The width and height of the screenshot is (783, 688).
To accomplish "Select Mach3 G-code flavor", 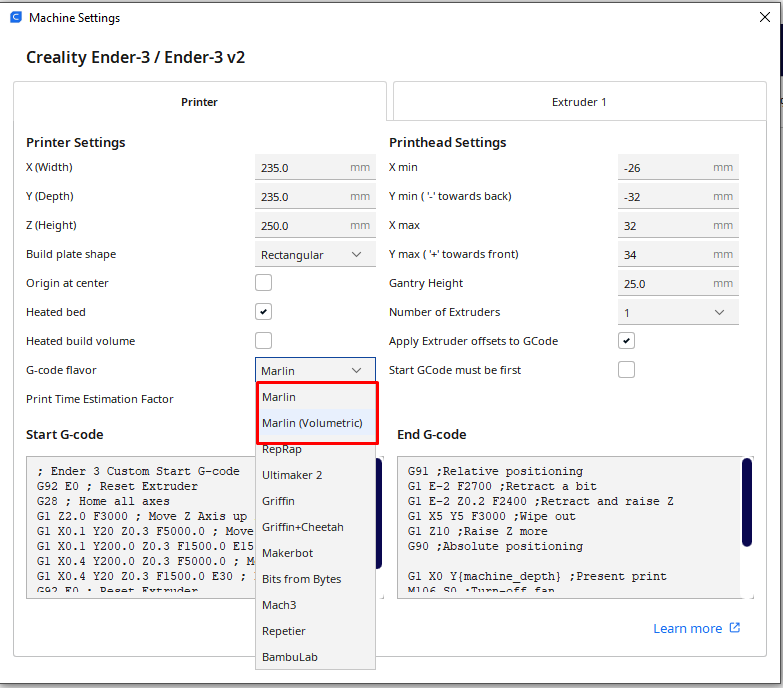I will point(315,605).
